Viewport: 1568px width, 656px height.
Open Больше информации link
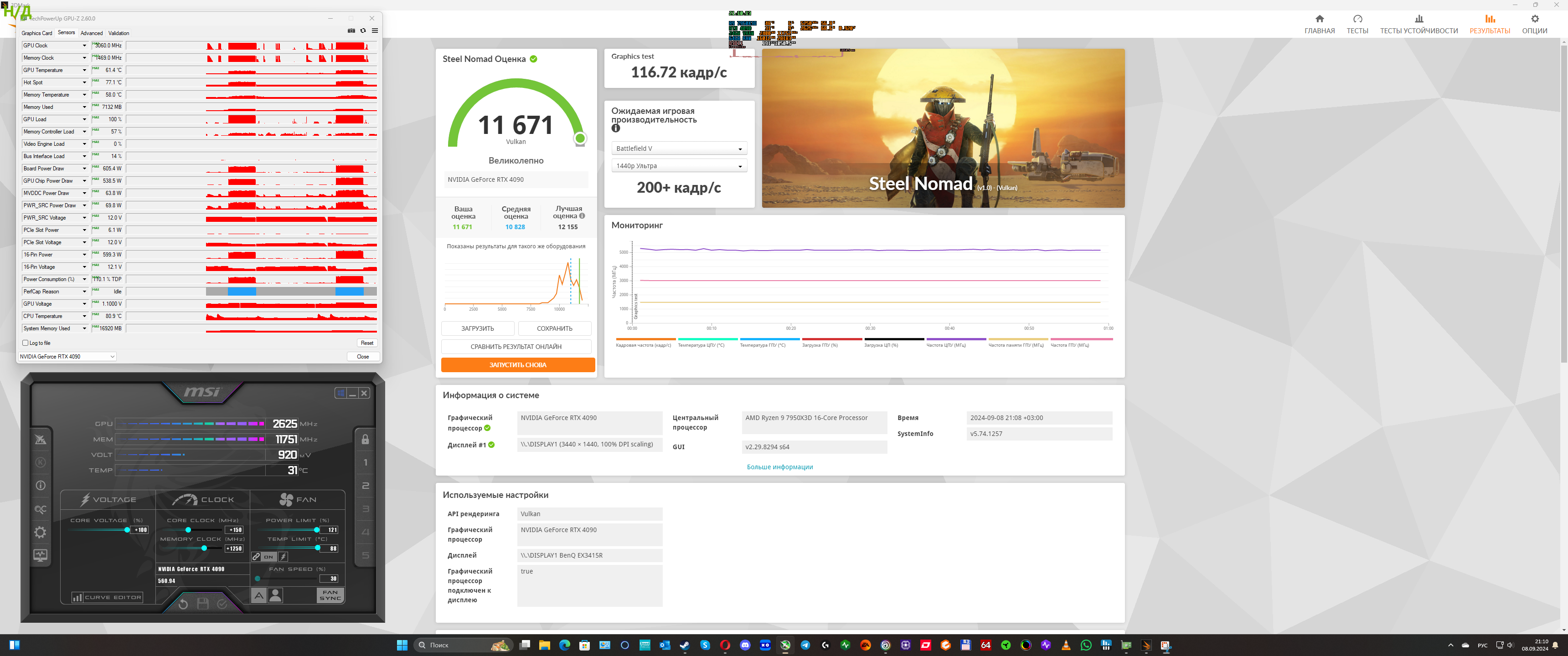click(779, 467)
